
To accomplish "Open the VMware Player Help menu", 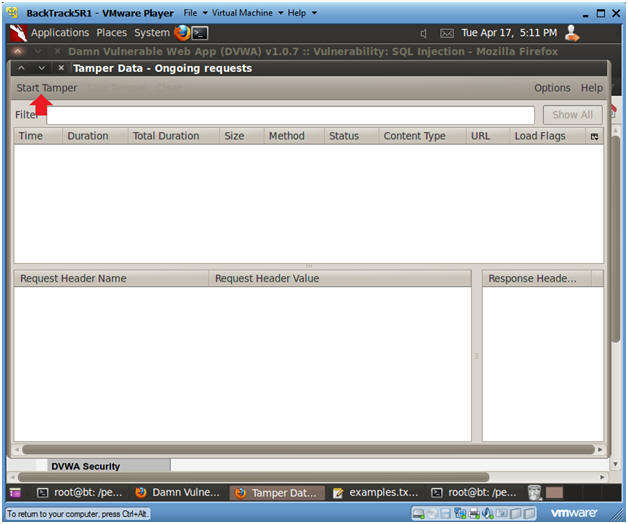I will 302,13.
